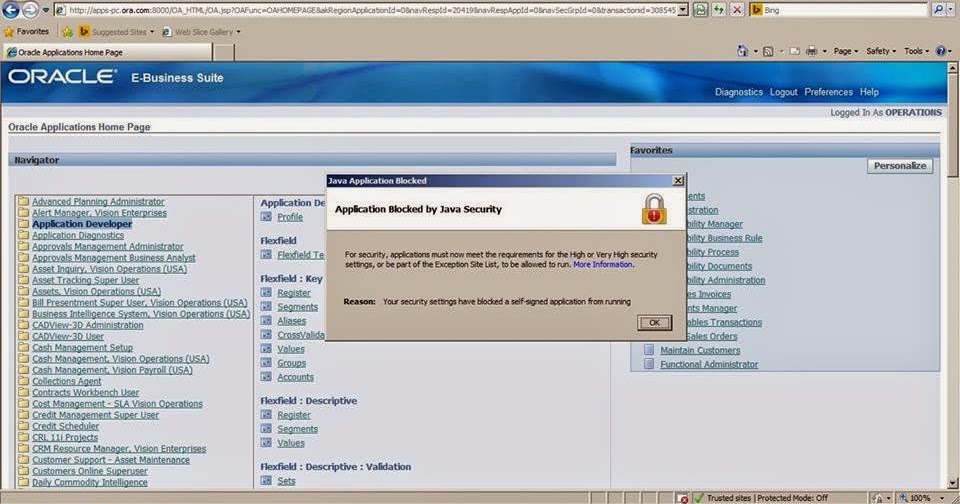This screenshot has width=960, height=504.
Task: Open the Favorites star button
Action: click(26, 31)
